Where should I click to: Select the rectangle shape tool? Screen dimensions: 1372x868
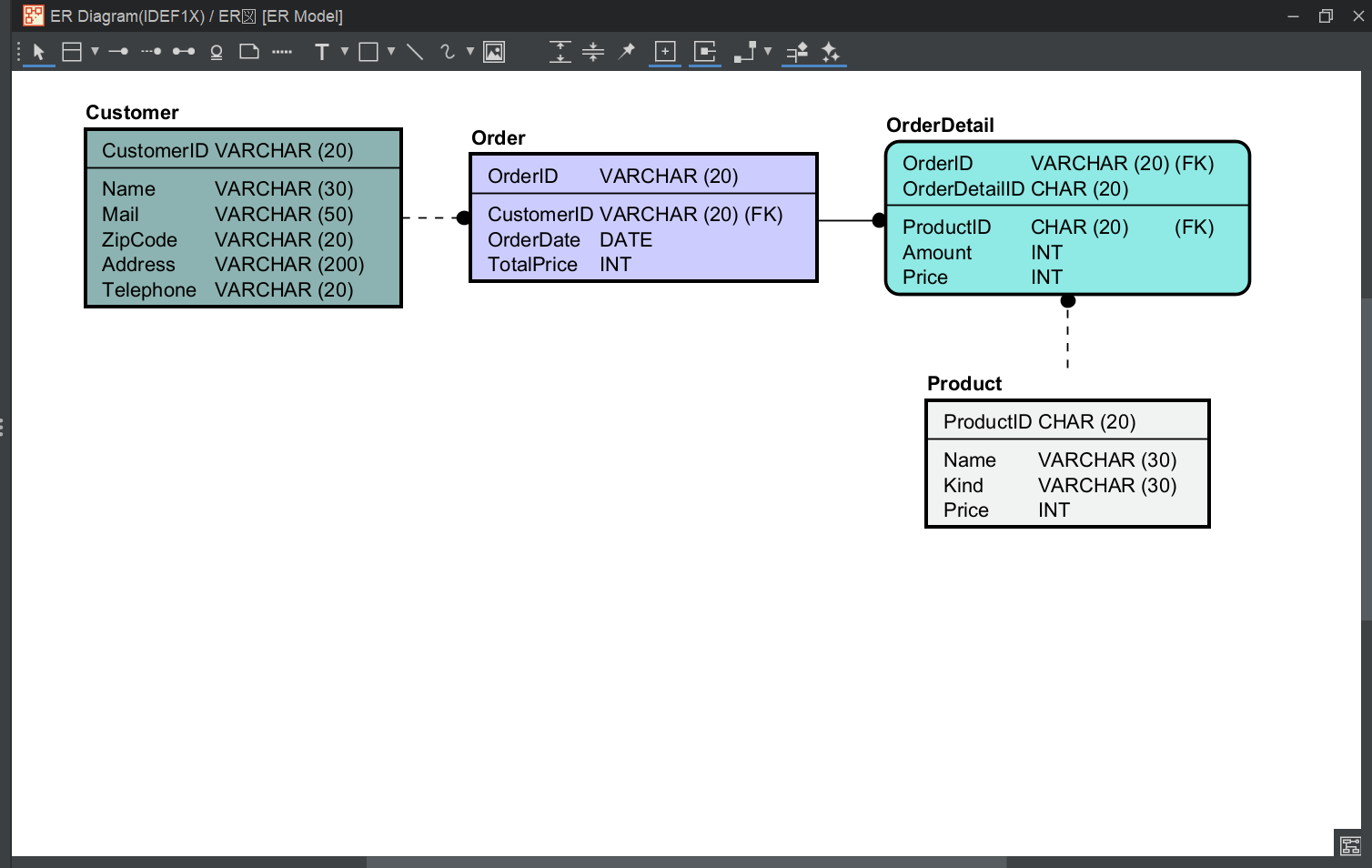tap(368, 52)
